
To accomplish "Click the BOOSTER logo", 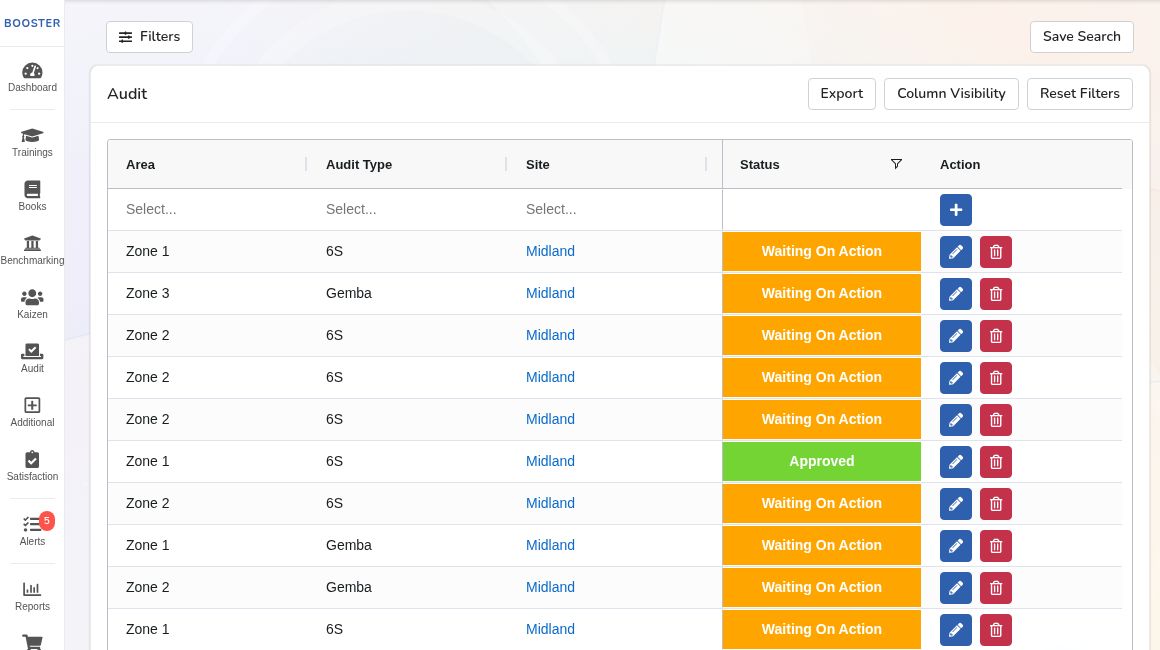I will [32, 23].
